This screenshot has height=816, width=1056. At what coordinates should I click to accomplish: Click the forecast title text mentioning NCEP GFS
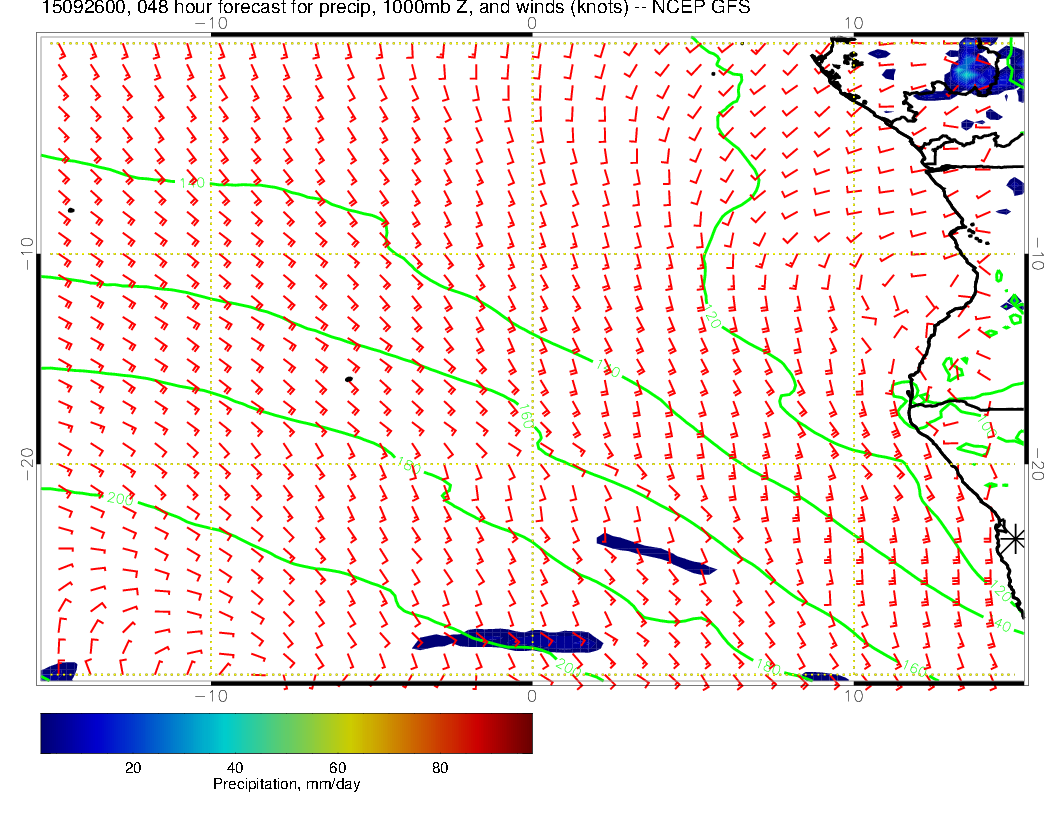point(396,7)
